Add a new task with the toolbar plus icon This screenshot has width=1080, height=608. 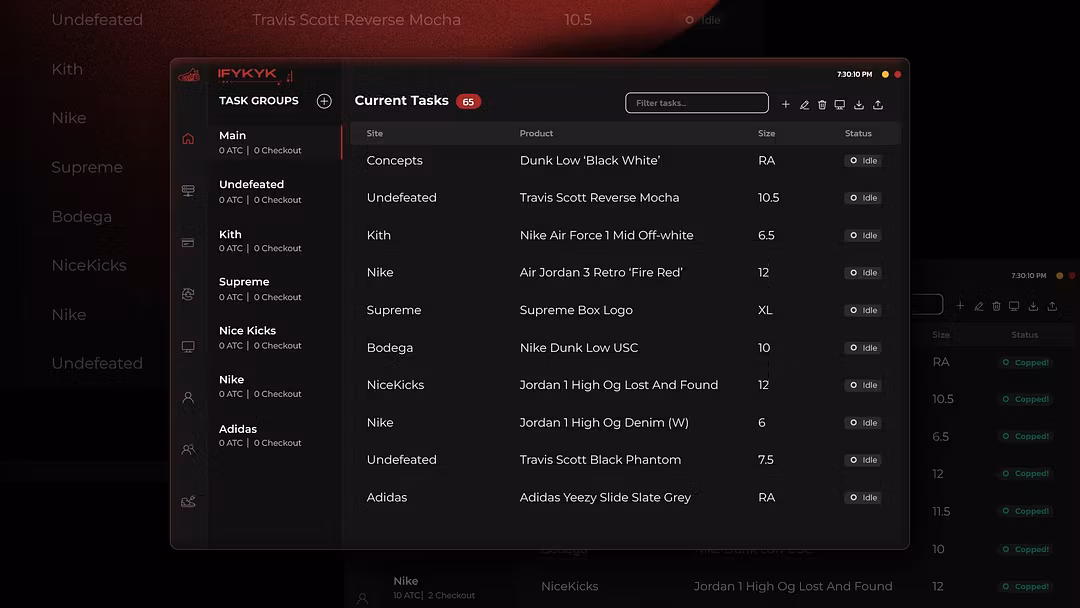point(786,104)
